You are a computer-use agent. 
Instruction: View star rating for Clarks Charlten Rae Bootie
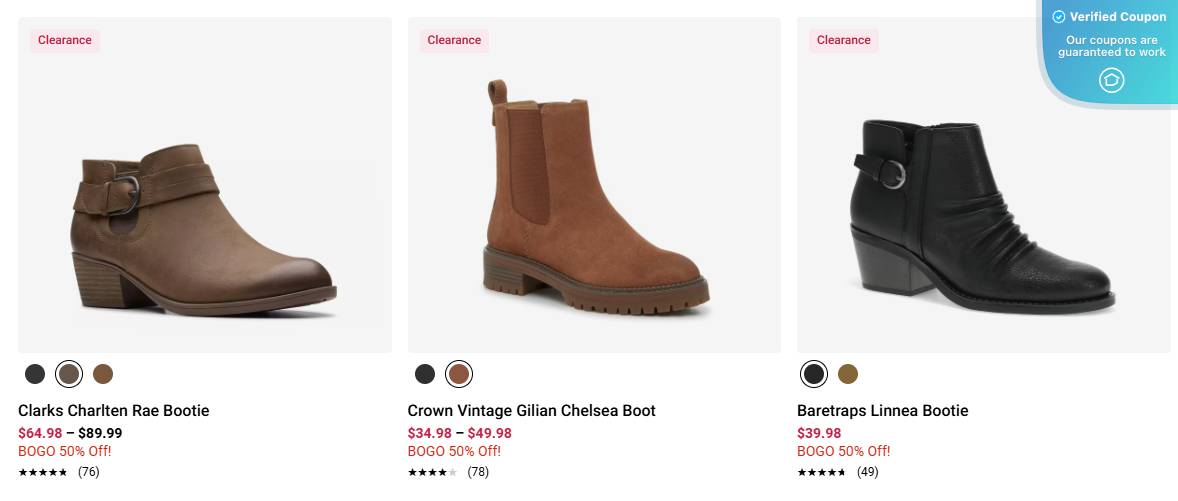click(43, 472)
